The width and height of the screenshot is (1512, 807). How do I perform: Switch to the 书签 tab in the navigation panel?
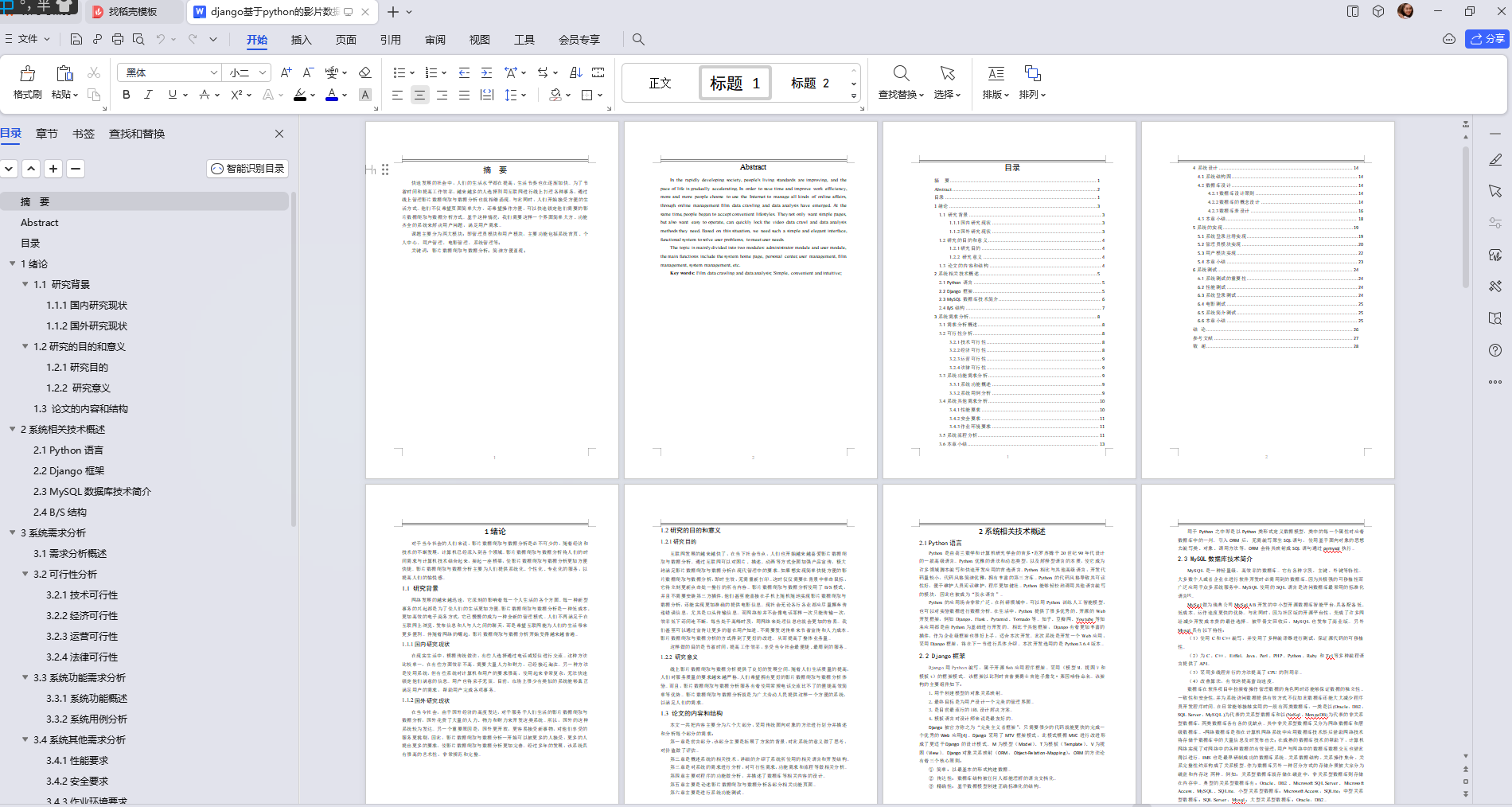coord(84,134)
